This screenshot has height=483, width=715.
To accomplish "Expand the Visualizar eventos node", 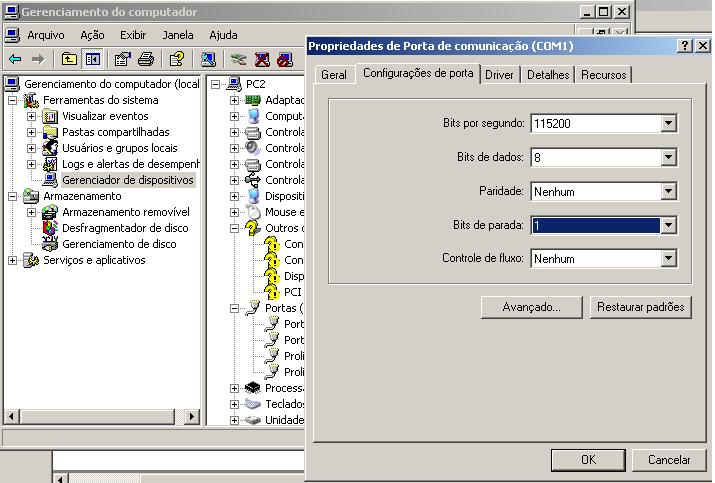I will tap(31, 116).
